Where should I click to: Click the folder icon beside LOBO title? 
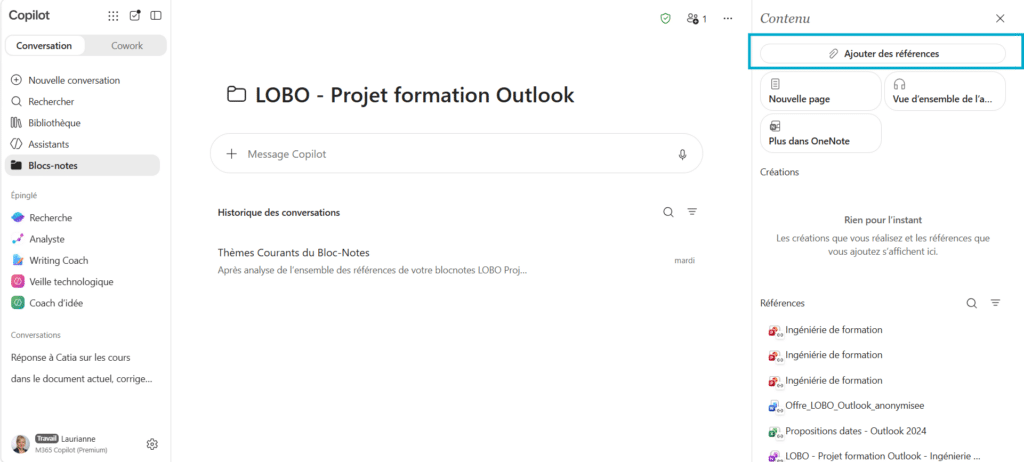236,95
